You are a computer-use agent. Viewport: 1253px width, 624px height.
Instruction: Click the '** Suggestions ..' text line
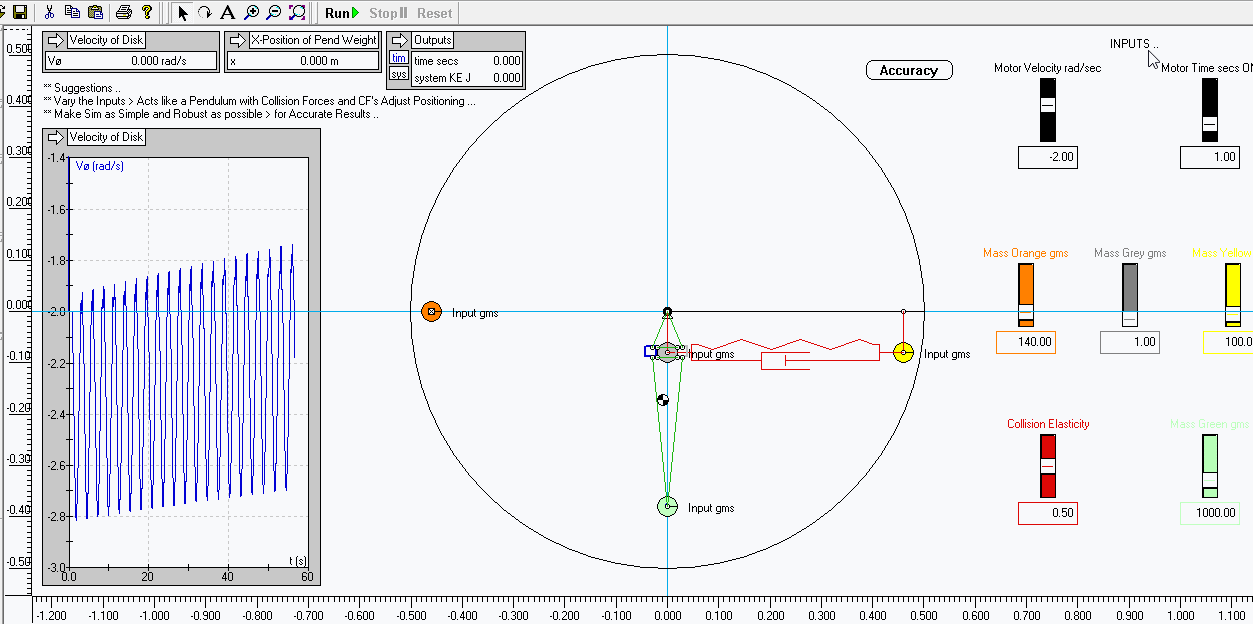(83, 88)
